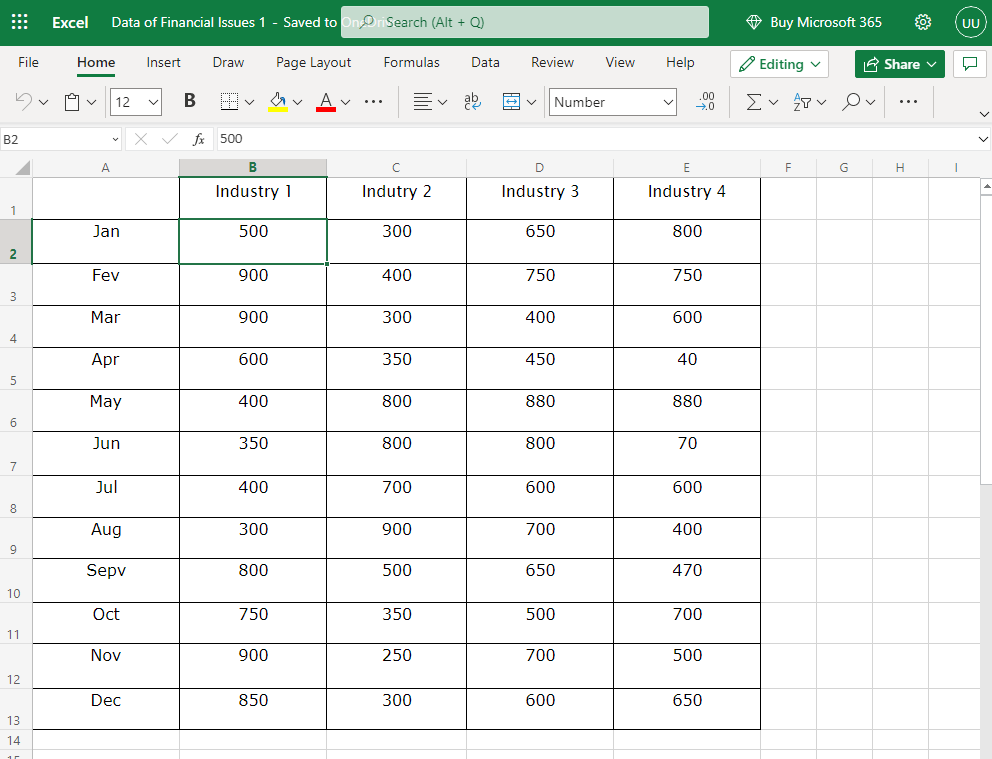
Task: Click the Merge cells icon
Action: [511, 101]
